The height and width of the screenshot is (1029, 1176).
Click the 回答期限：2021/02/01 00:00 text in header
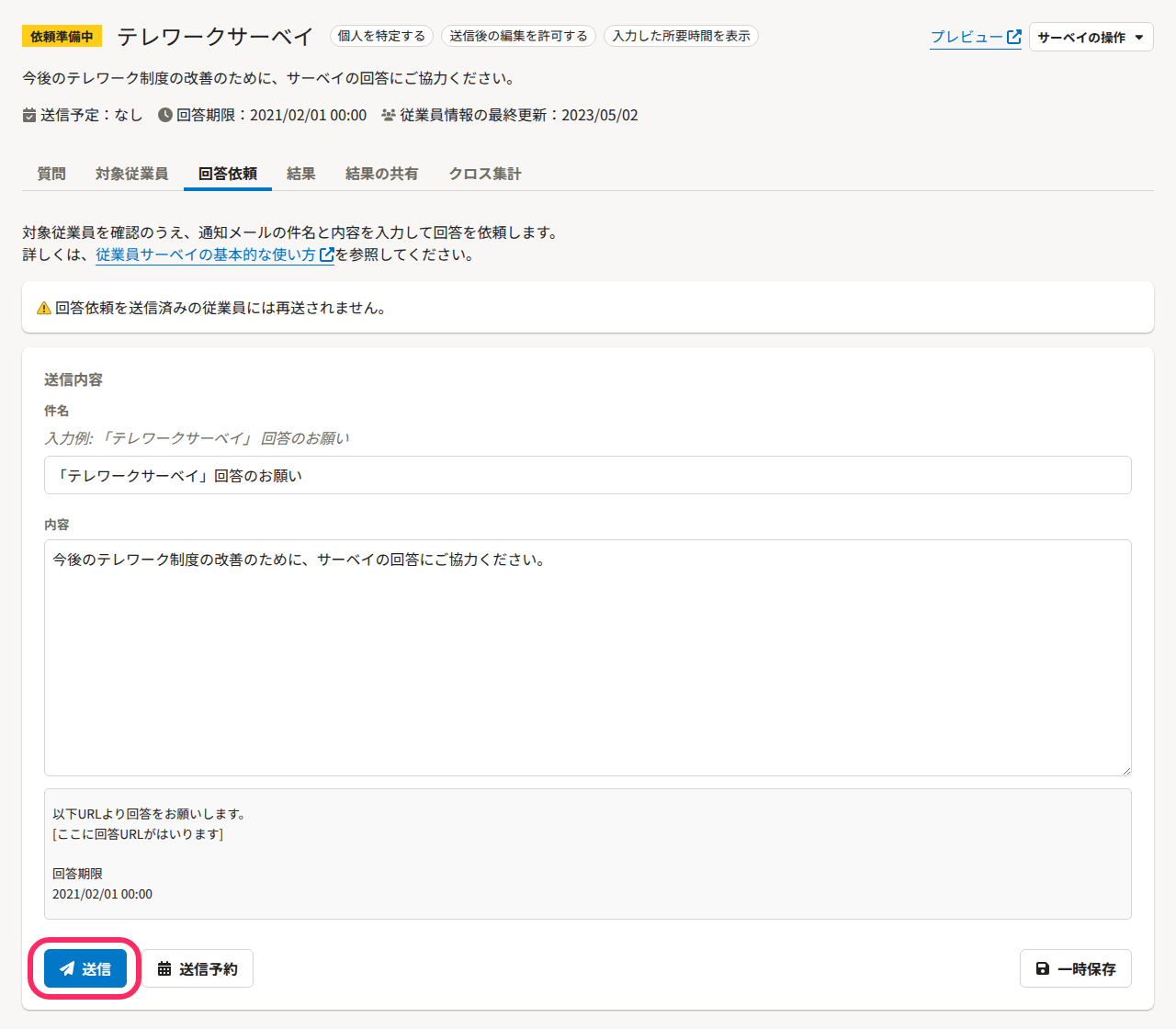click(x=271, y=115)
